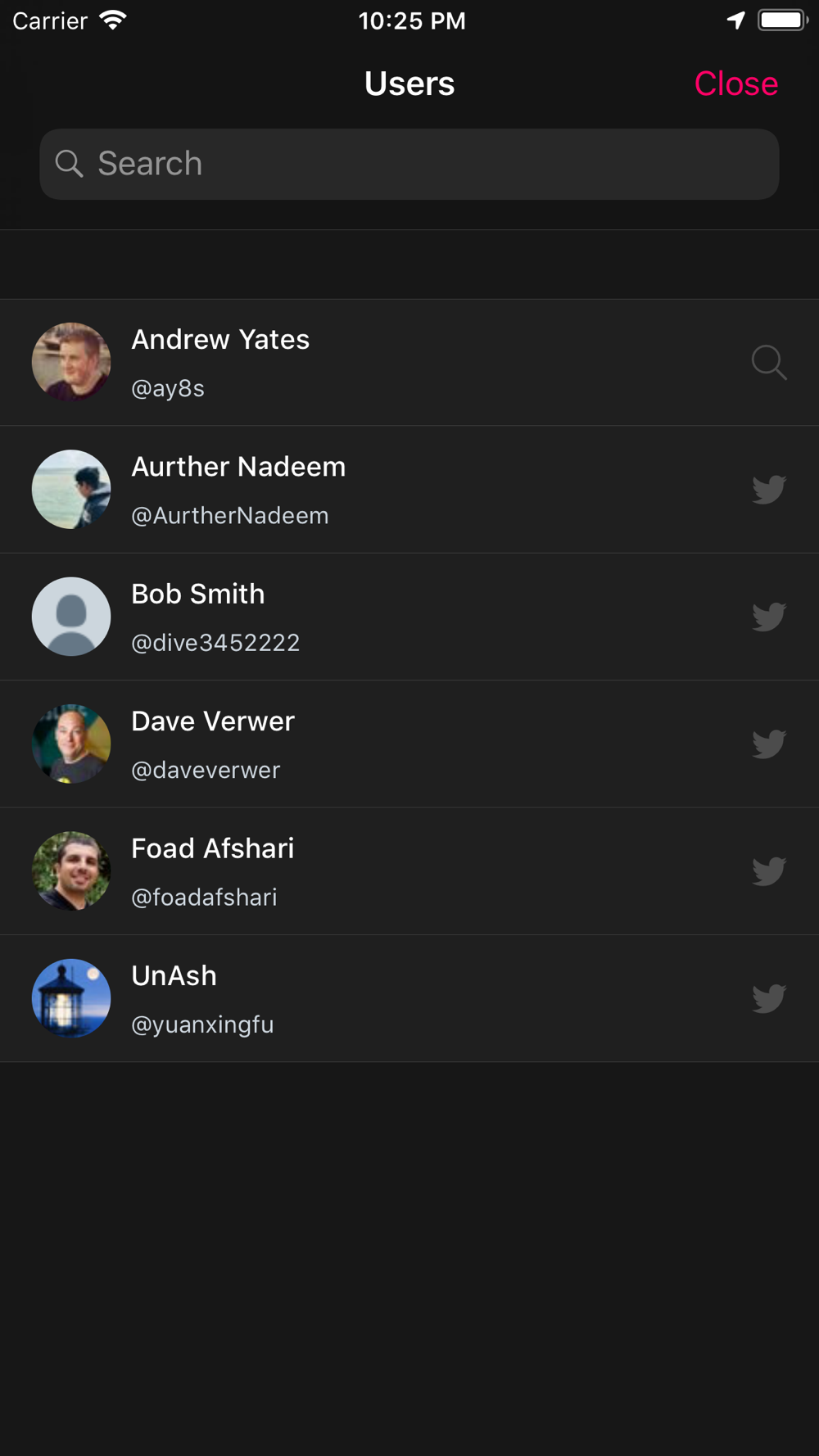Focus the Search text field
Image resolution: width=819 pixels, height=1456 pixels.
426,164
